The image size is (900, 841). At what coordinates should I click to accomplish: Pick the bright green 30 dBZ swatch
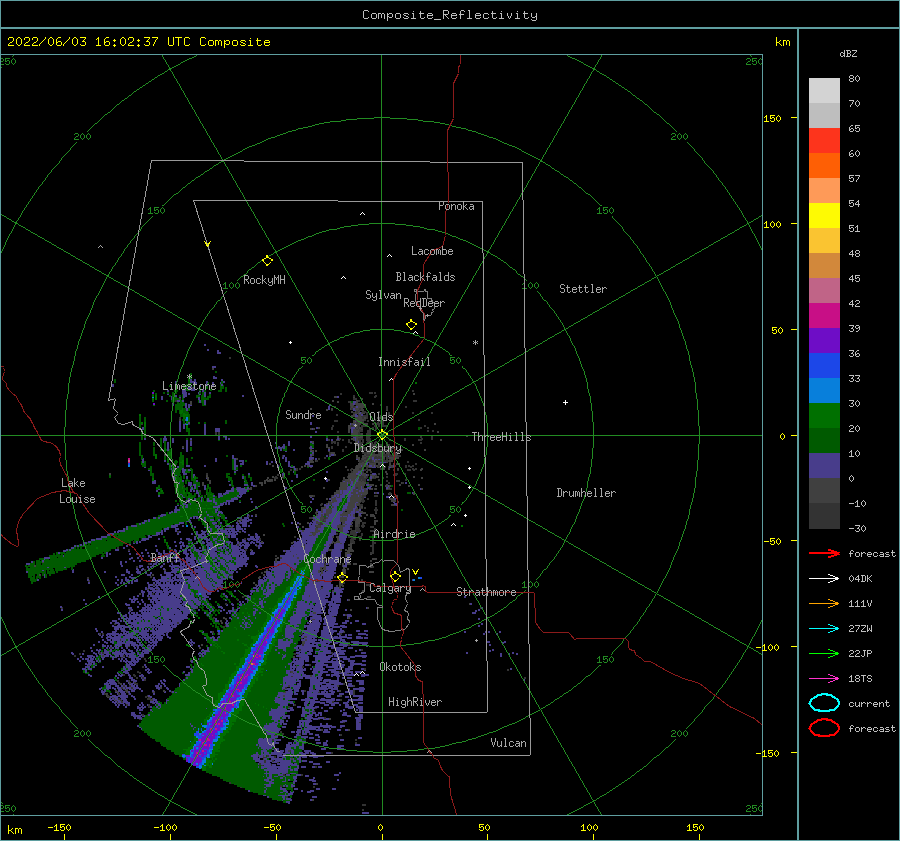pyautogui.click(x=824, y=416)
